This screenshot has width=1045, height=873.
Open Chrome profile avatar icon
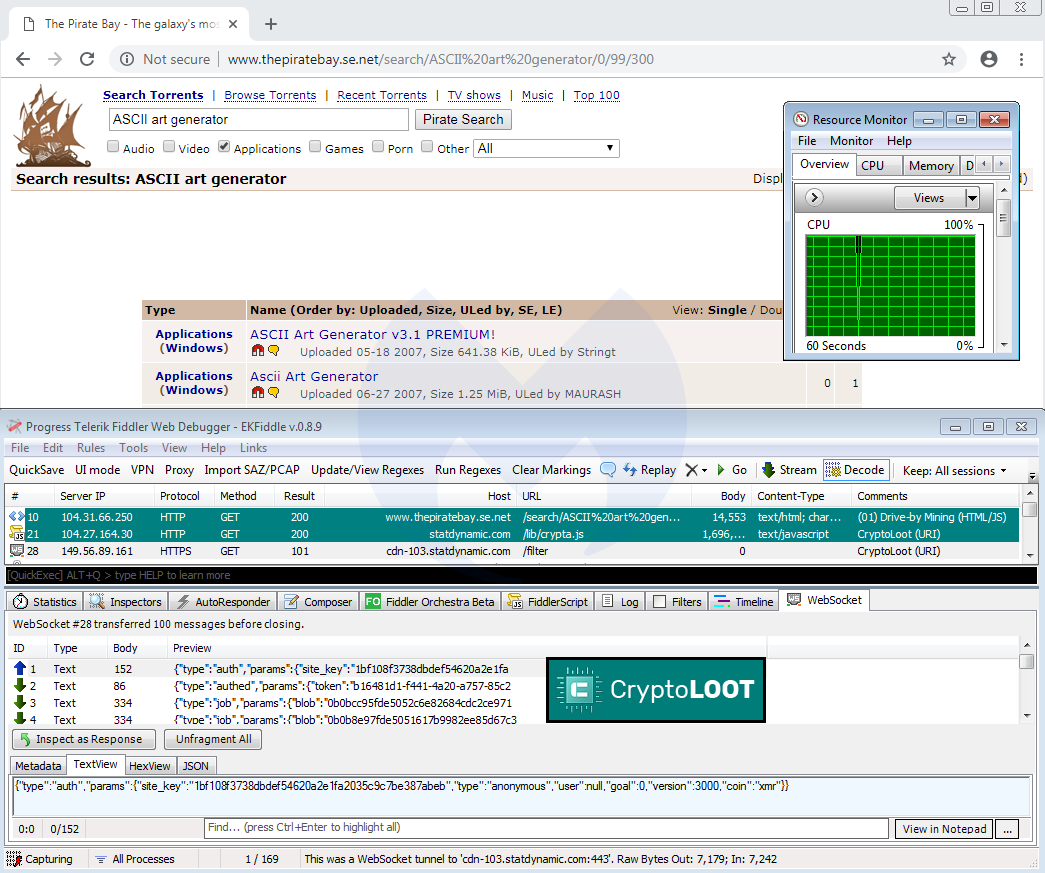point(989,59)
